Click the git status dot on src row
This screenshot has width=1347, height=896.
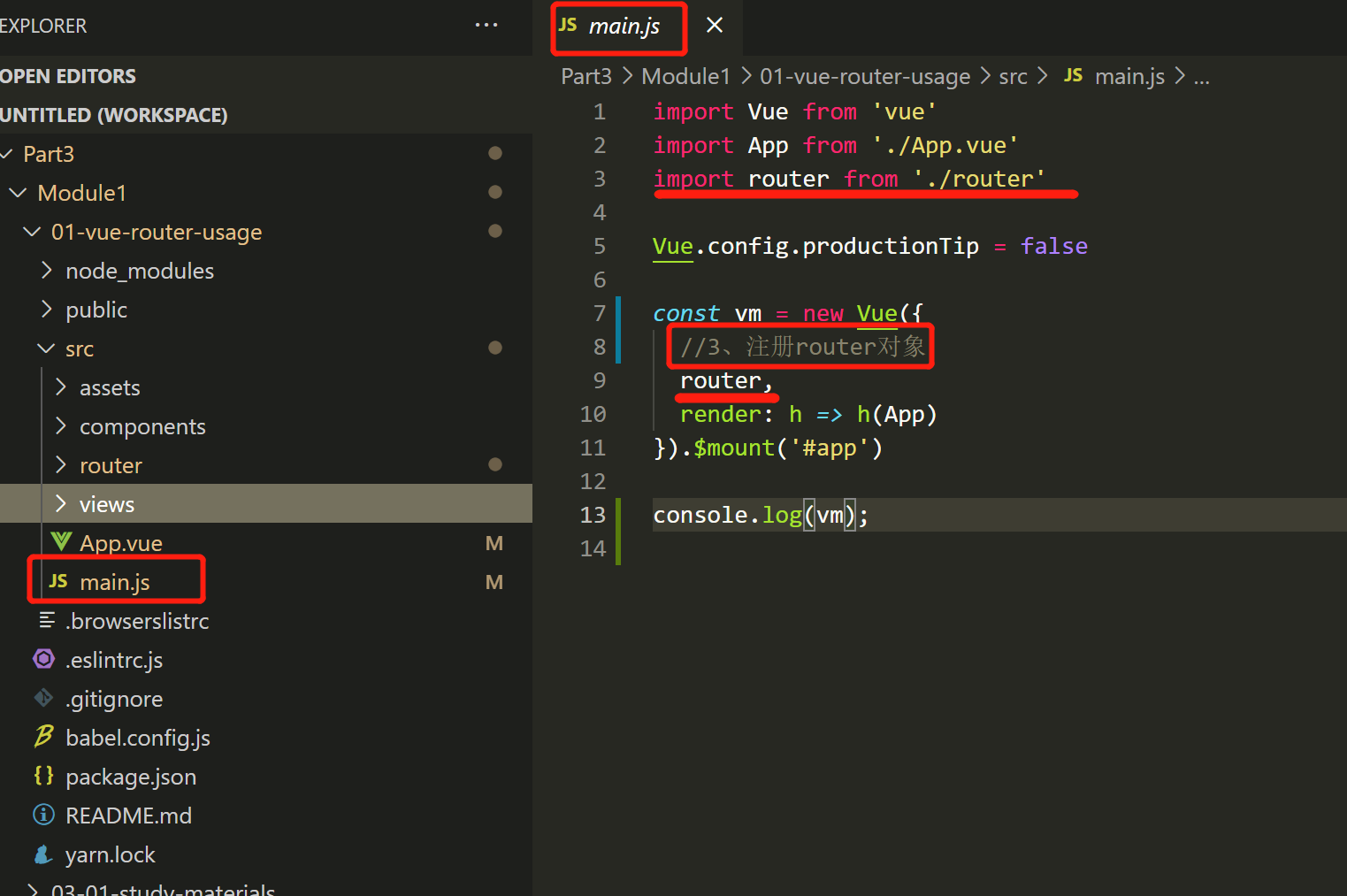coord(495,348)
